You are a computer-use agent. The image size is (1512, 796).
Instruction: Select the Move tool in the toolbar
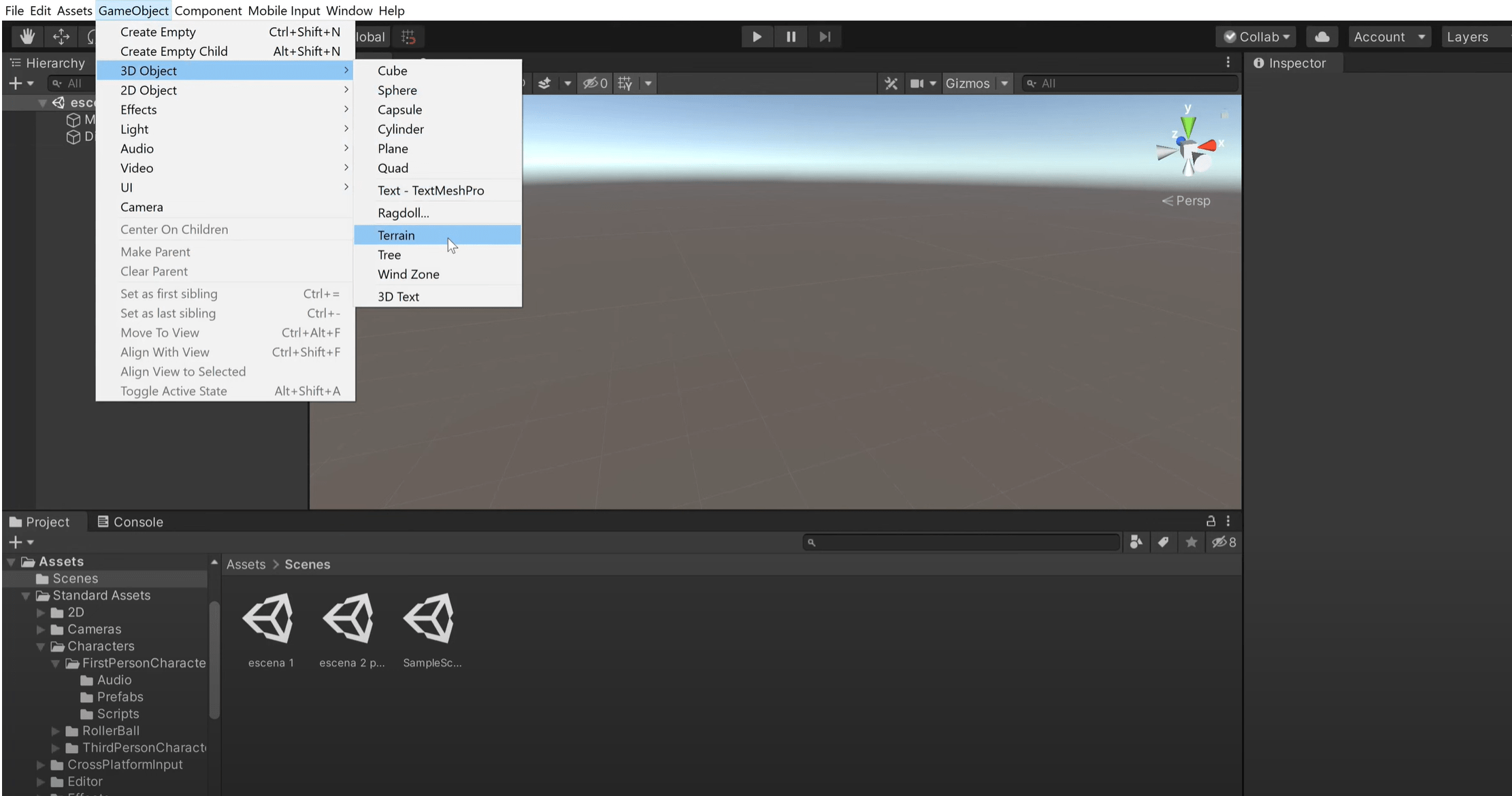pos(61,37)
